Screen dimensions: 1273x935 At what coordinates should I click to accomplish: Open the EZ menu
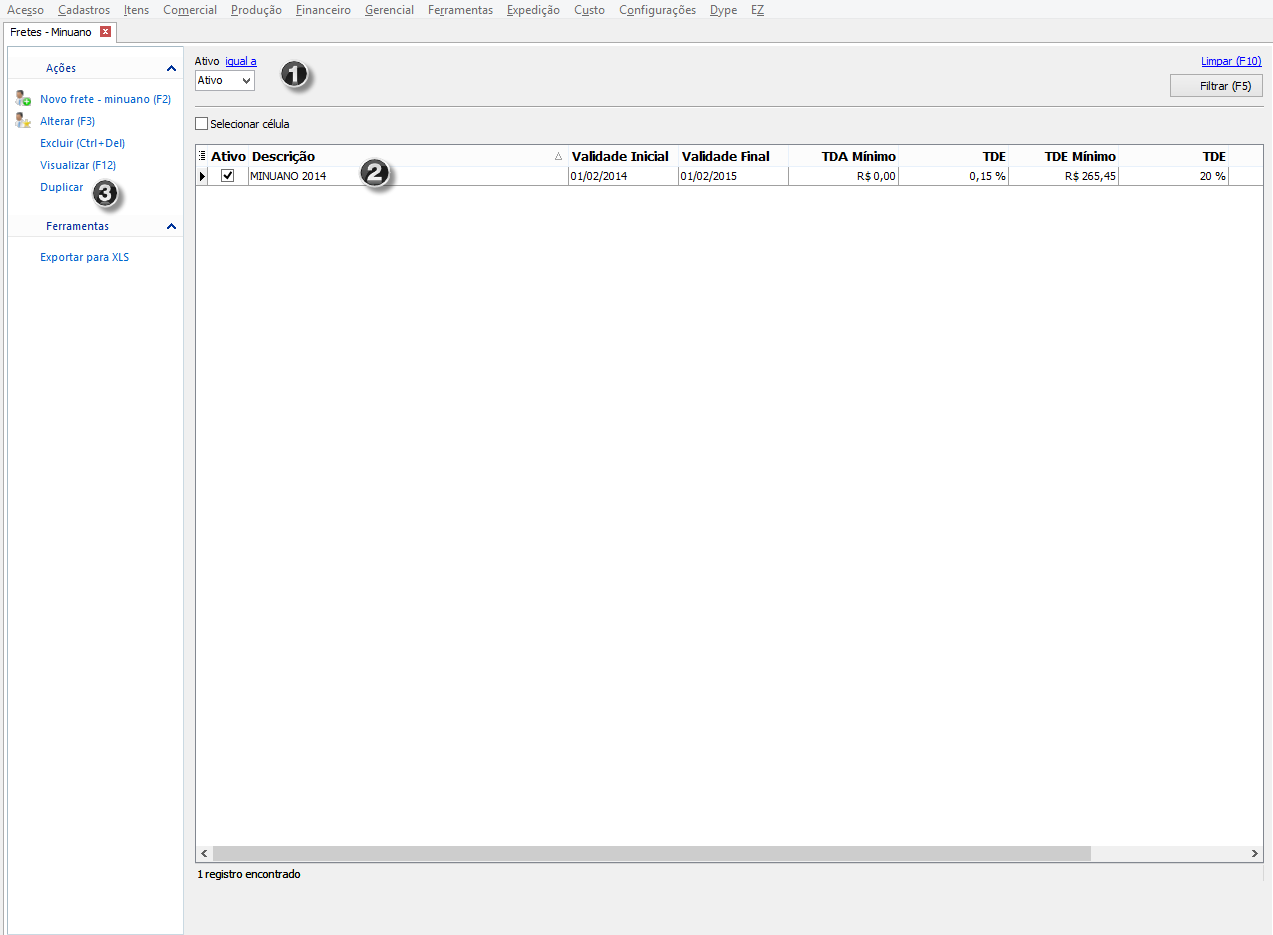pos(757,10)
